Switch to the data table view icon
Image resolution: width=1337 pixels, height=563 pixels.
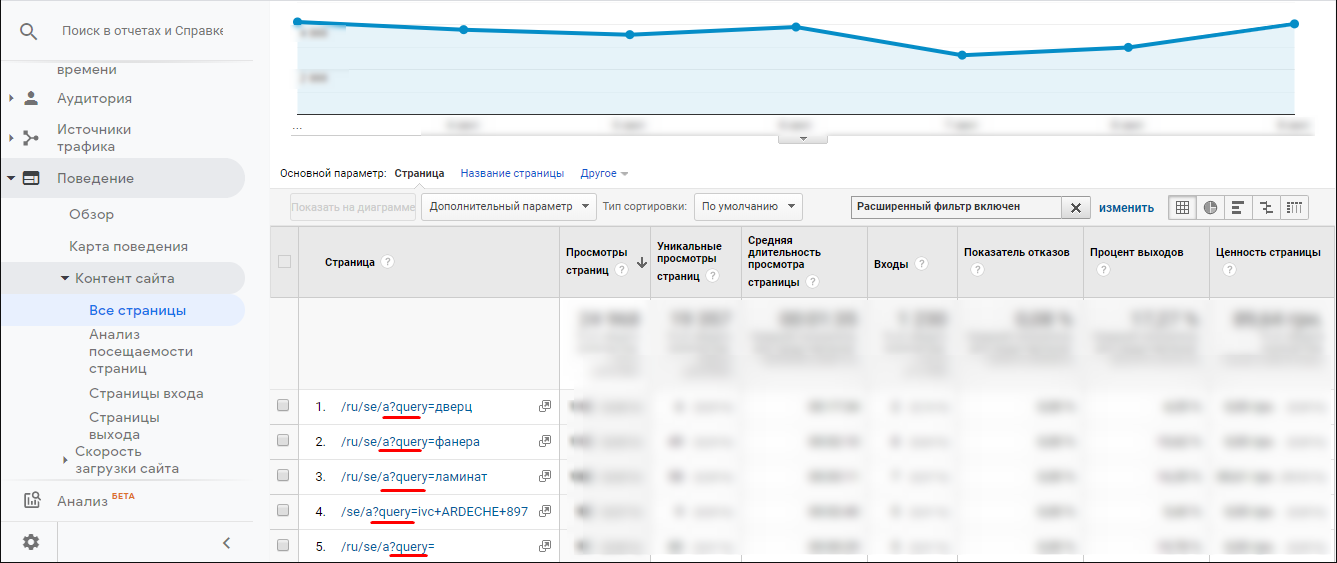1182,207
